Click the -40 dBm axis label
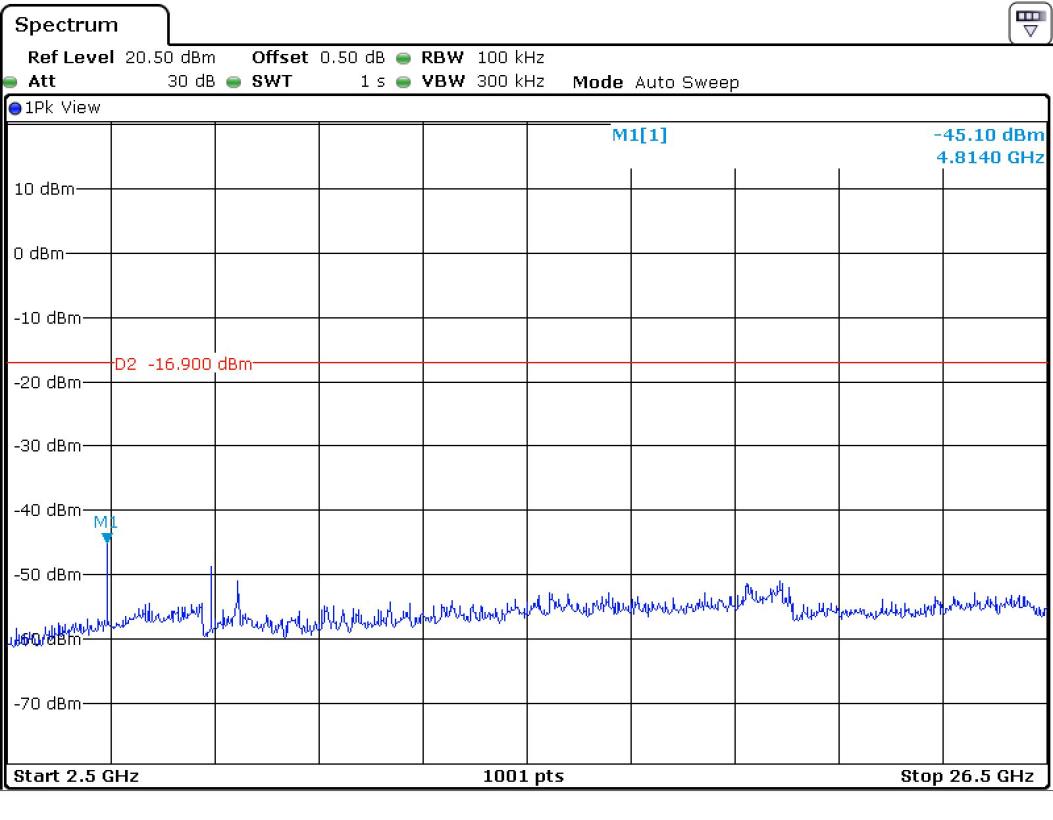1053x820 pixels. (48, 510)
